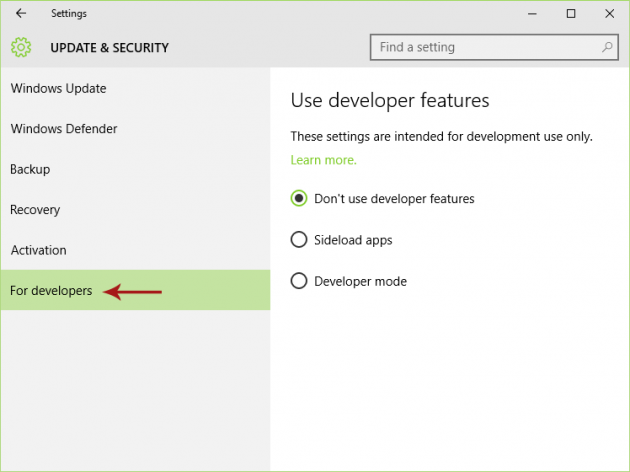Maximize the Settings window
This screenshot has height=472, width=630.
coord(571,14)
